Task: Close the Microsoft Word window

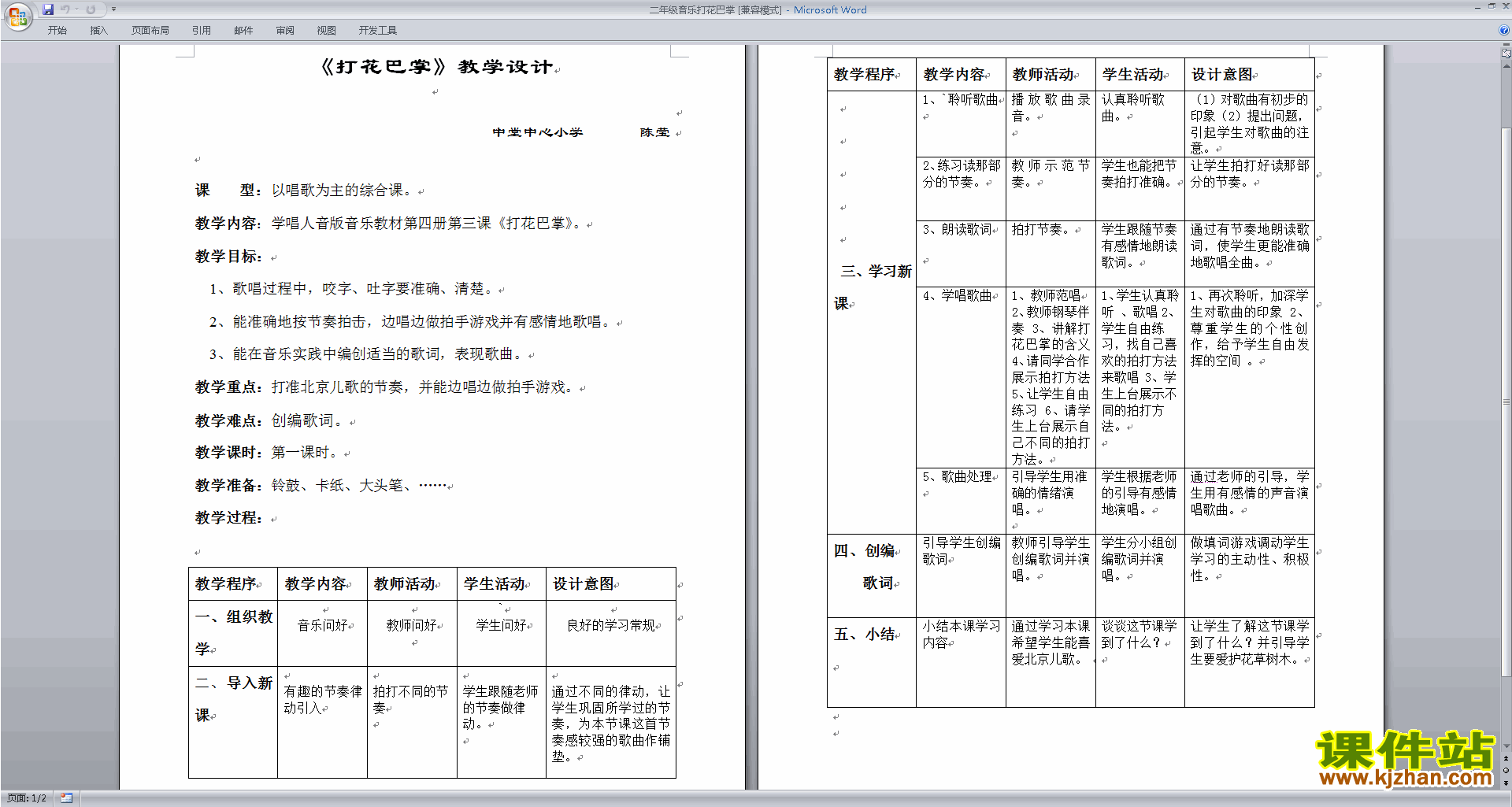Action: (1505, 7)
